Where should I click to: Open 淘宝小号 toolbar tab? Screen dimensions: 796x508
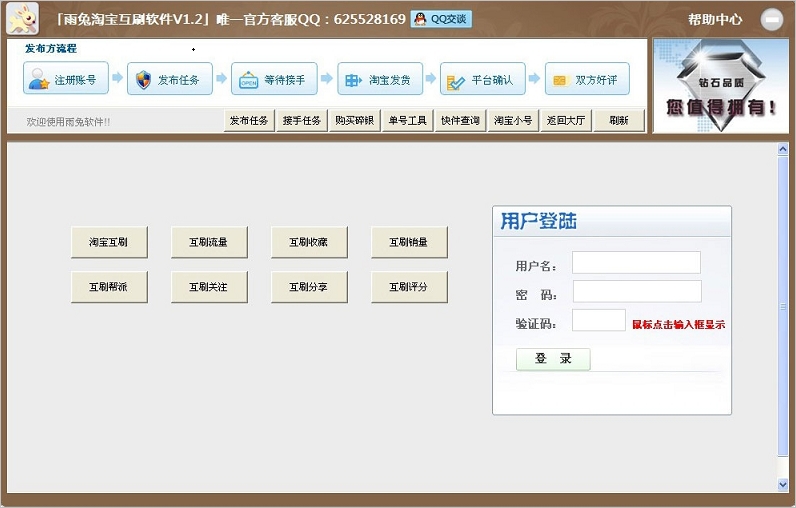(513, 120)
